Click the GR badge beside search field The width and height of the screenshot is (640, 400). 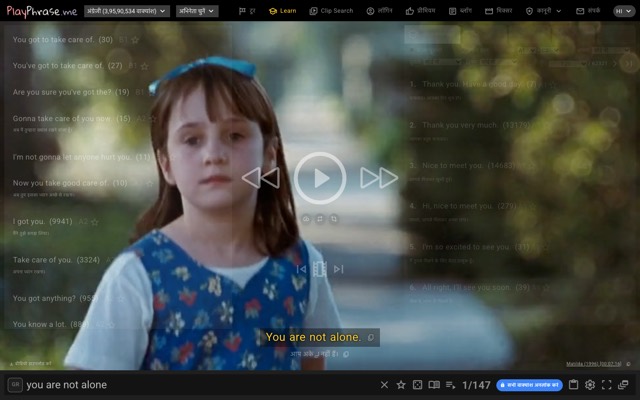pos(15,384)
